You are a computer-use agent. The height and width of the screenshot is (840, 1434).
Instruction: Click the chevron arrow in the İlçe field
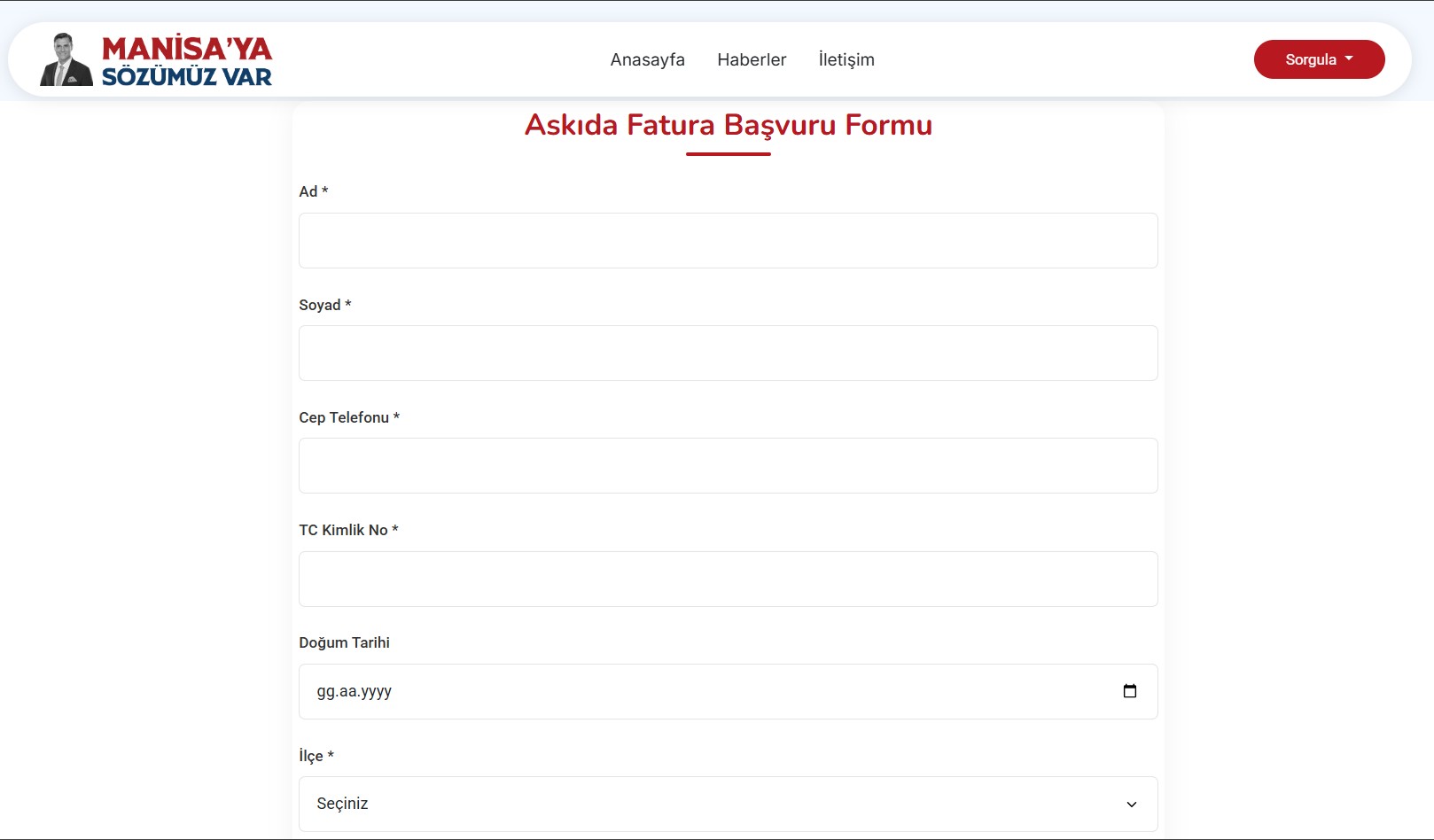click(1131, 805)
